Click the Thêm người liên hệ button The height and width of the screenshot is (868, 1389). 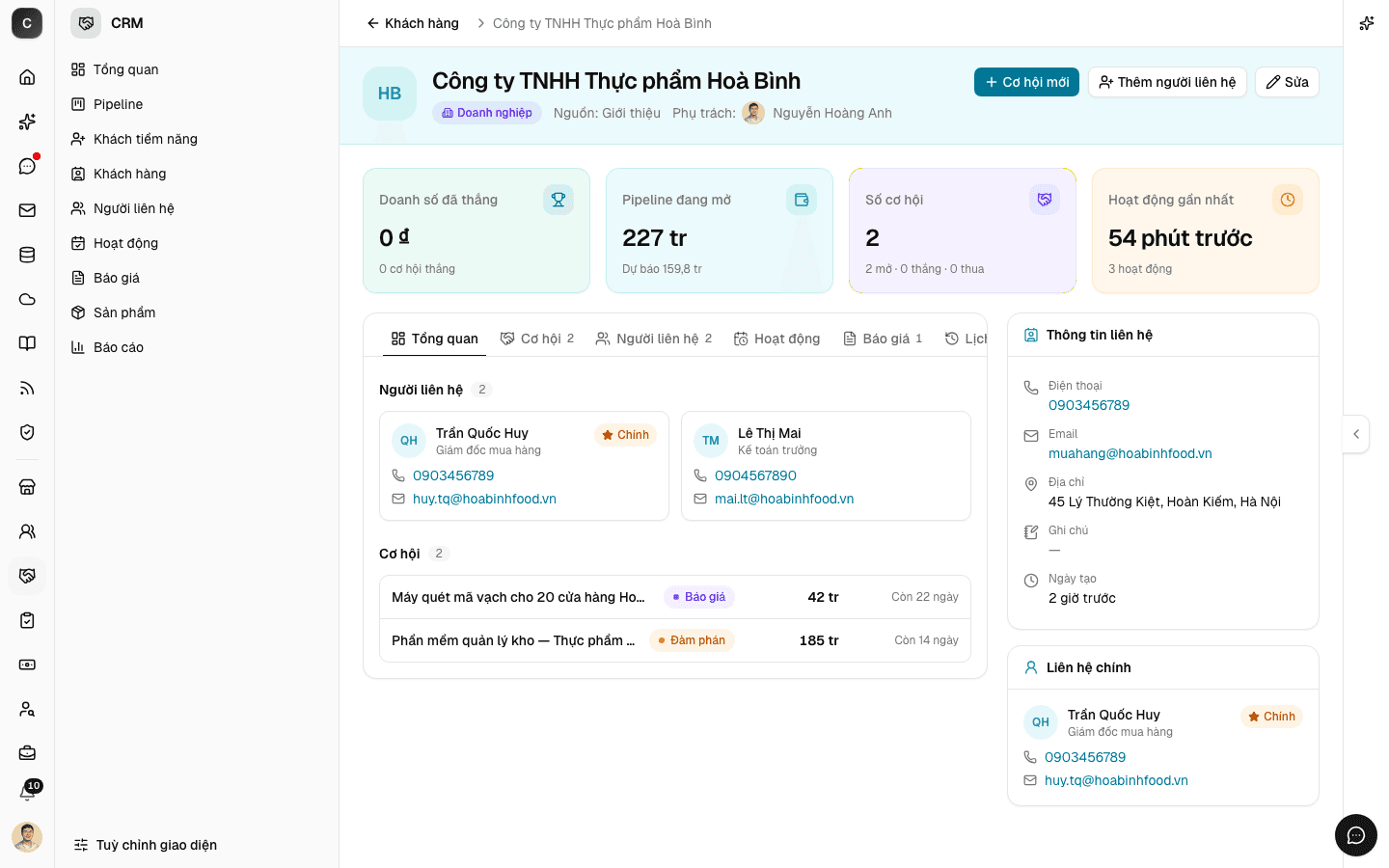pos(1167,82)
